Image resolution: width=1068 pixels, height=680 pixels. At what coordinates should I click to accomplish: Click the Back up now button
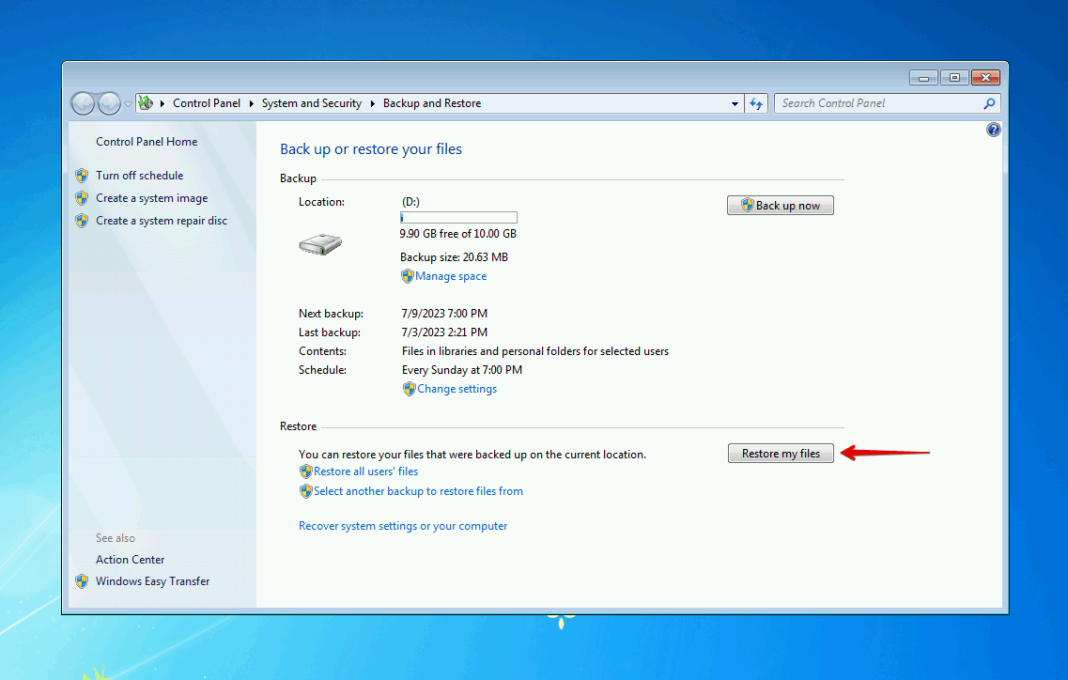tap(780, 205)
